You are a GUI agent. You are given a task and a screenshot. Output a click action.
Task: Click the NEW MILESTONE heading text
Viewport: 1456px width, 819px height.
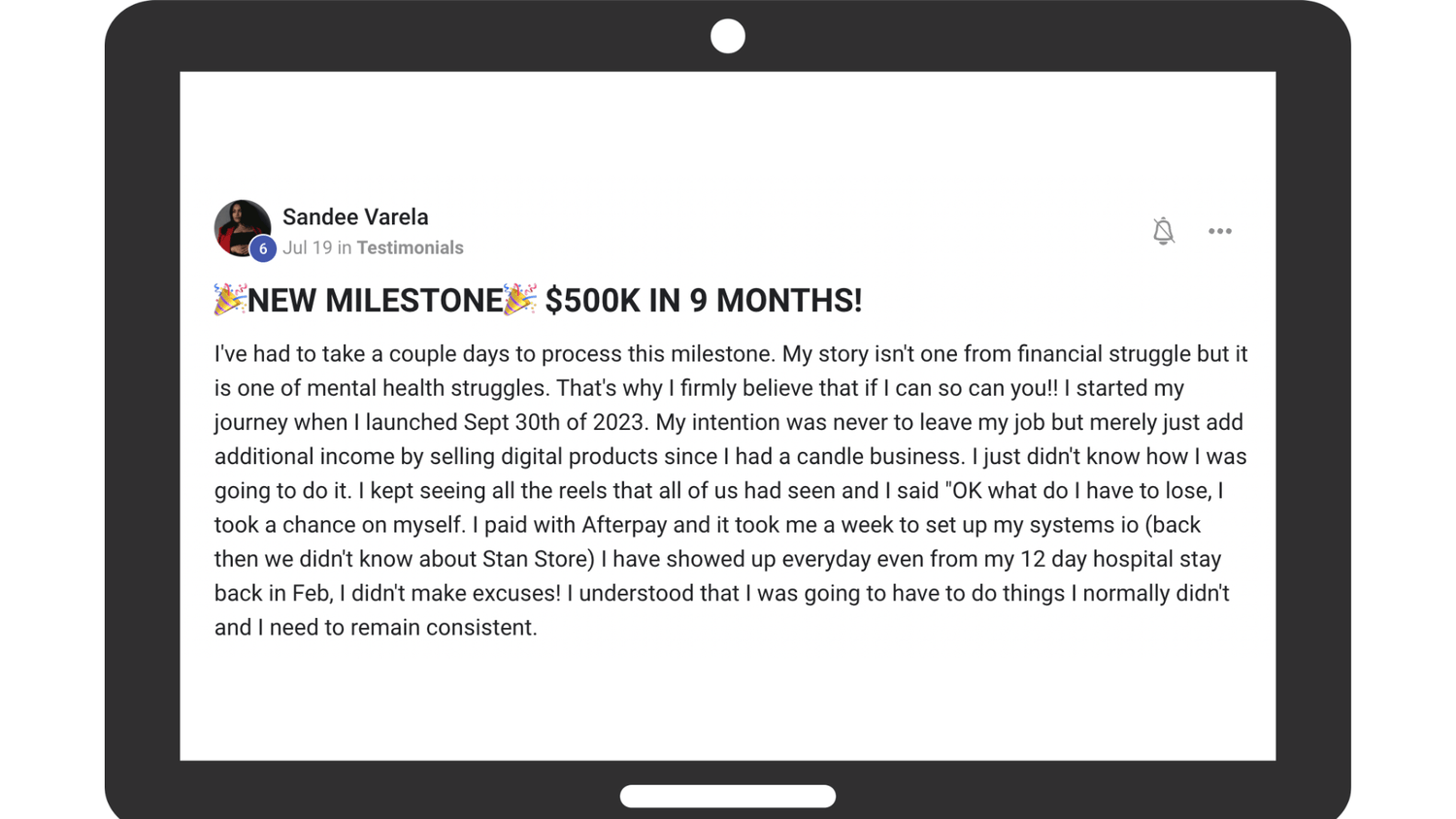(375, 301)
